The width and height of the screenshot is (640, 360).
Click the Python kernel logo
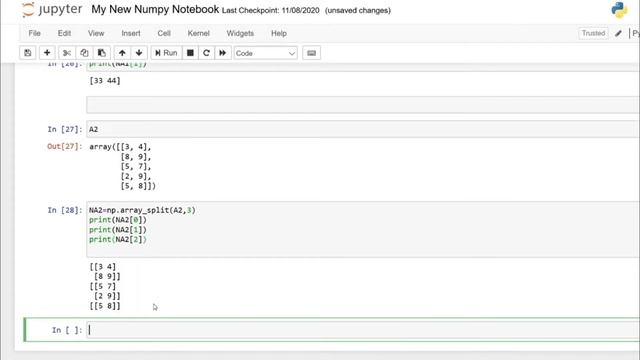619,10
